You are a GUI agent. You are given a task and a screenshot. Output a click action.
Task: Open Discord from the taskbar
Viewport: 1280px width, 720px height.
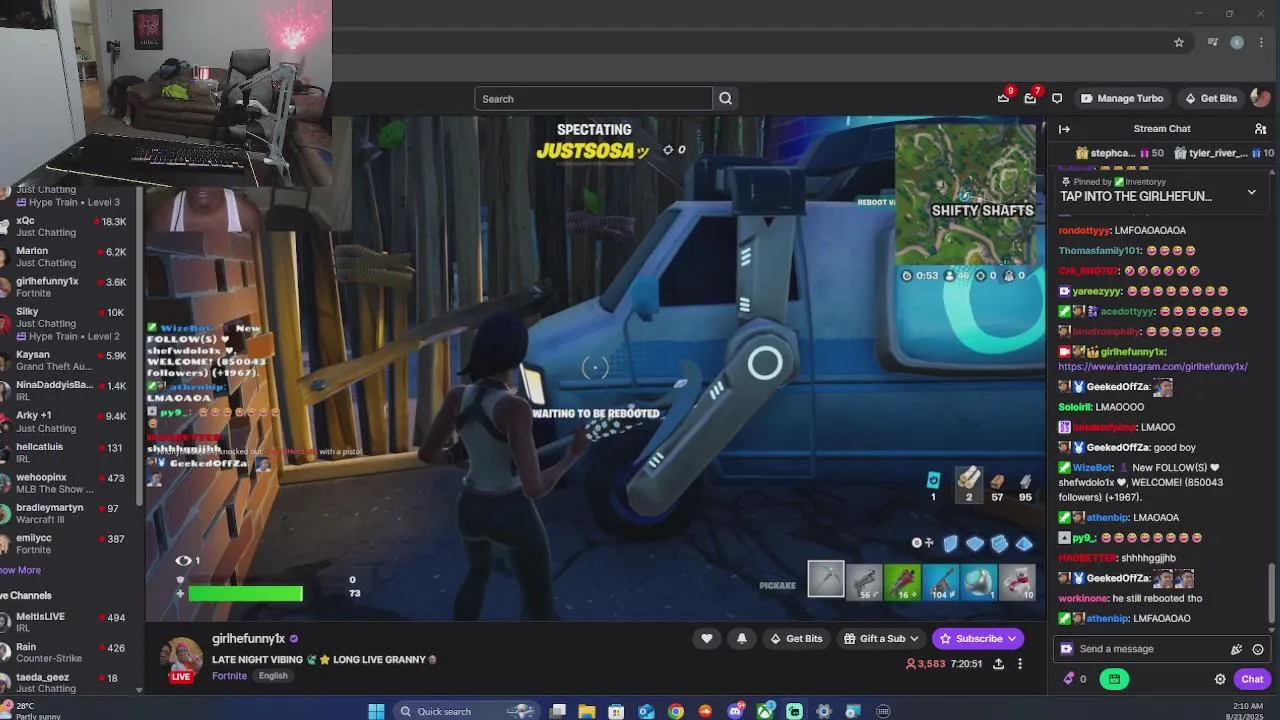click(735, 711)
